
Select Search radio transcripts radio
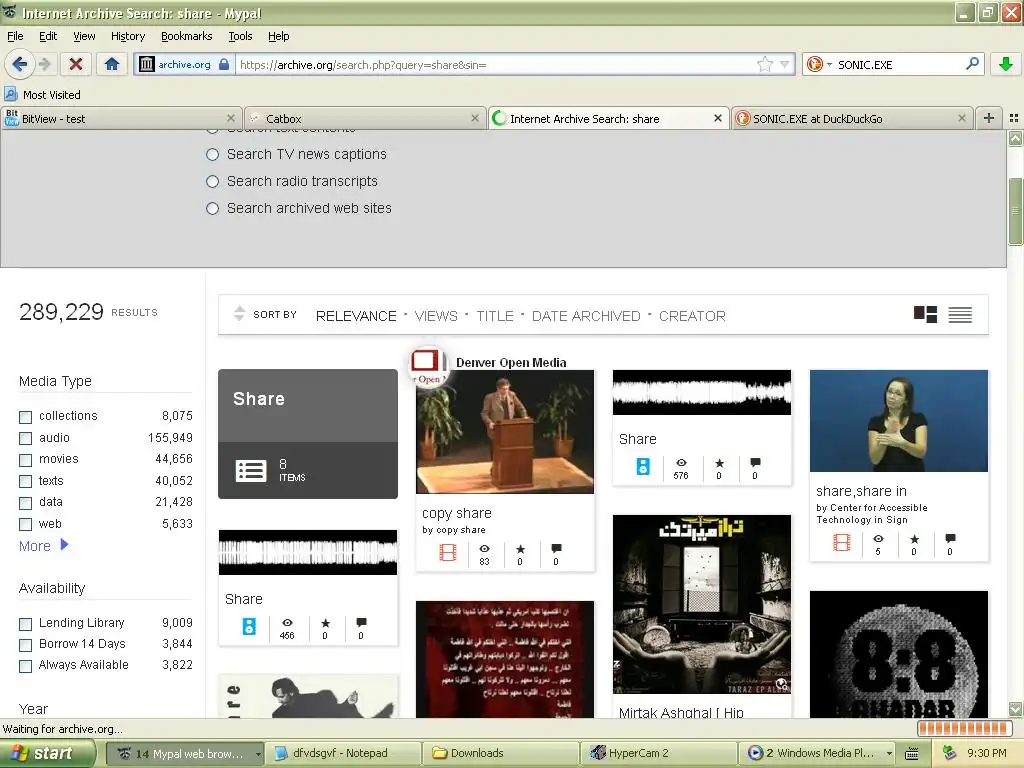pos(212,181)
